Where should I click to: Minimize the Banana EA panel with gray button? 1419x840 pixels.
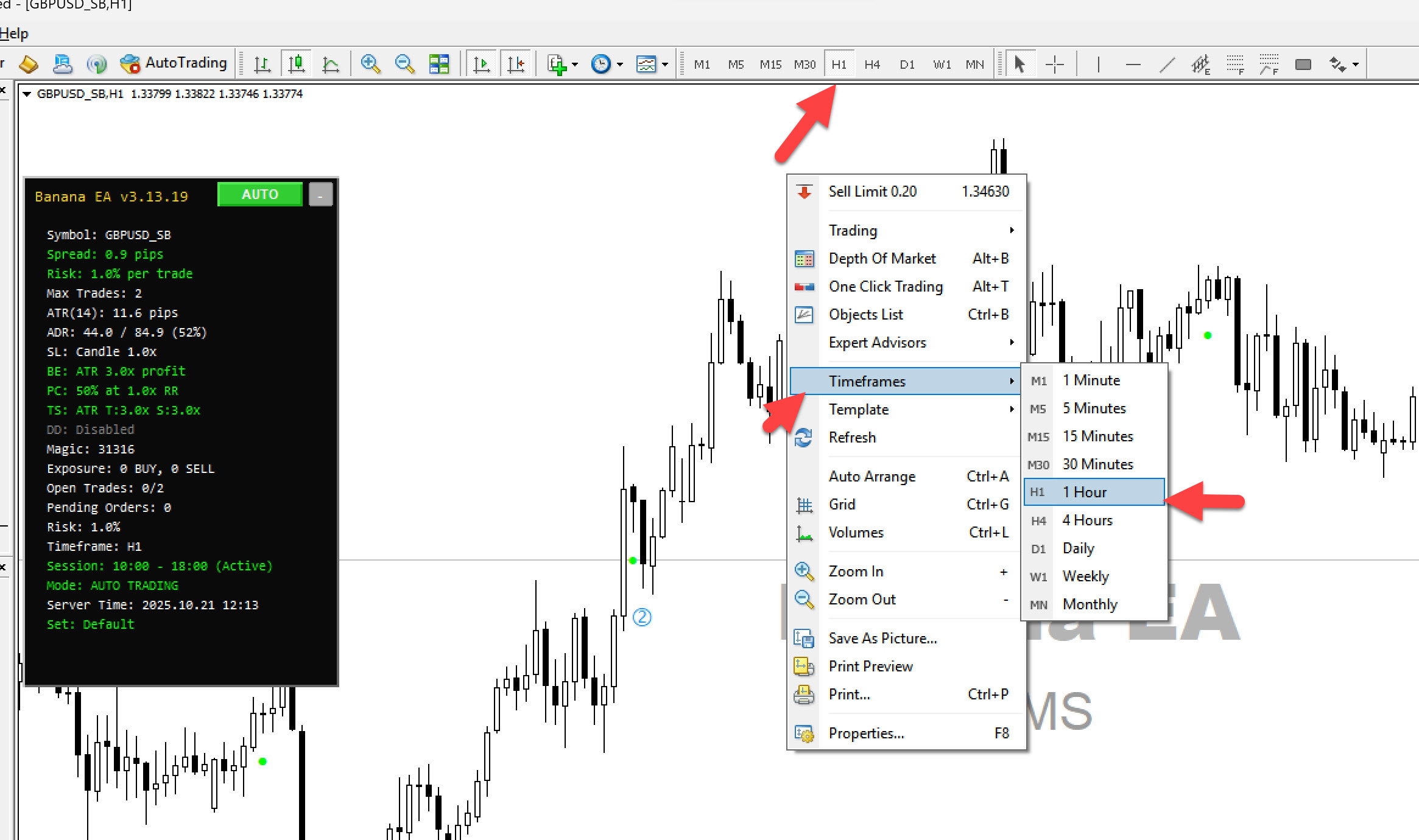[x=320, y=195]
